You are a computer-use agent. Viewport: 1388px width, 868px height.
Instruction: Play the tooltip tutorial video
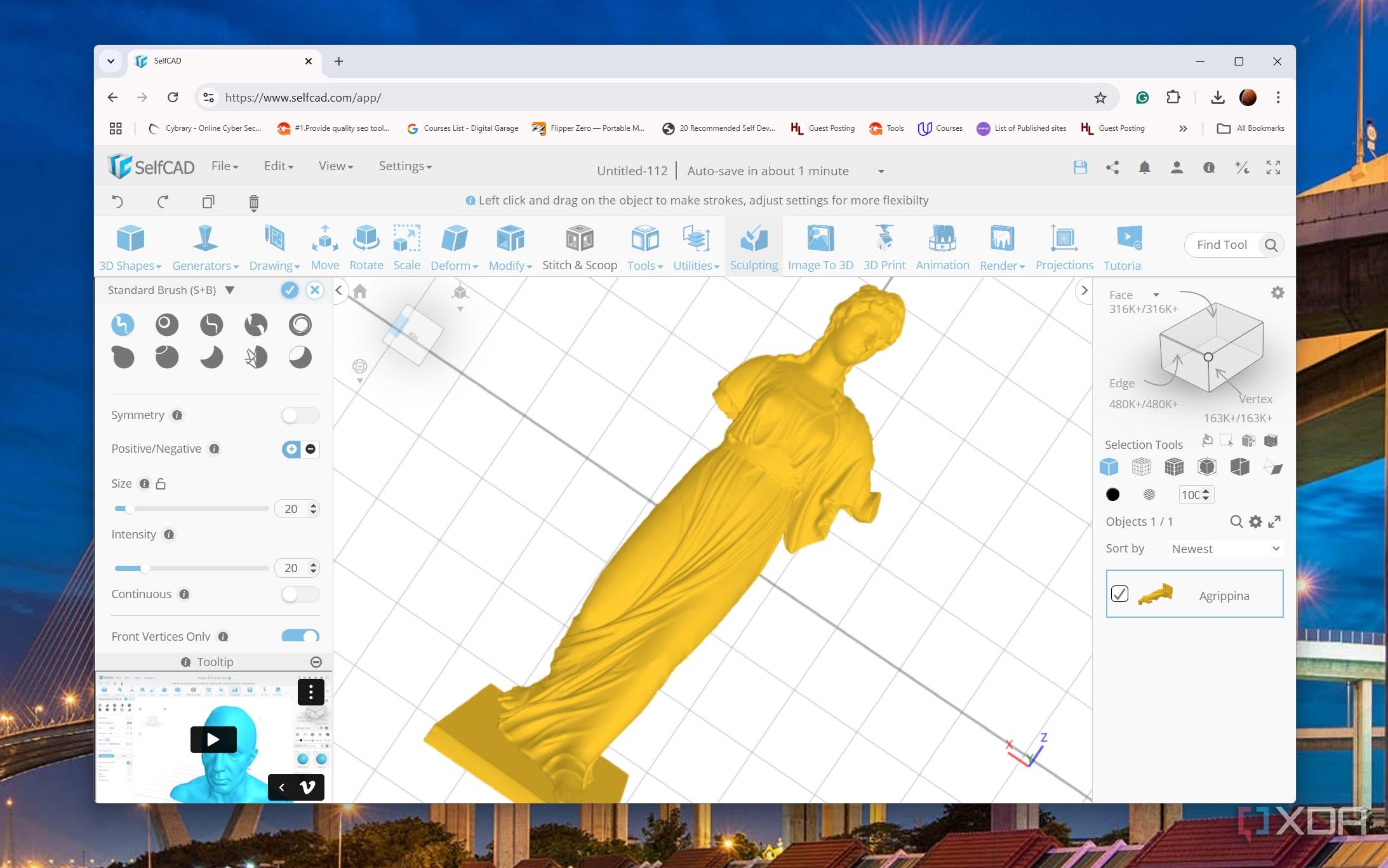213,739
